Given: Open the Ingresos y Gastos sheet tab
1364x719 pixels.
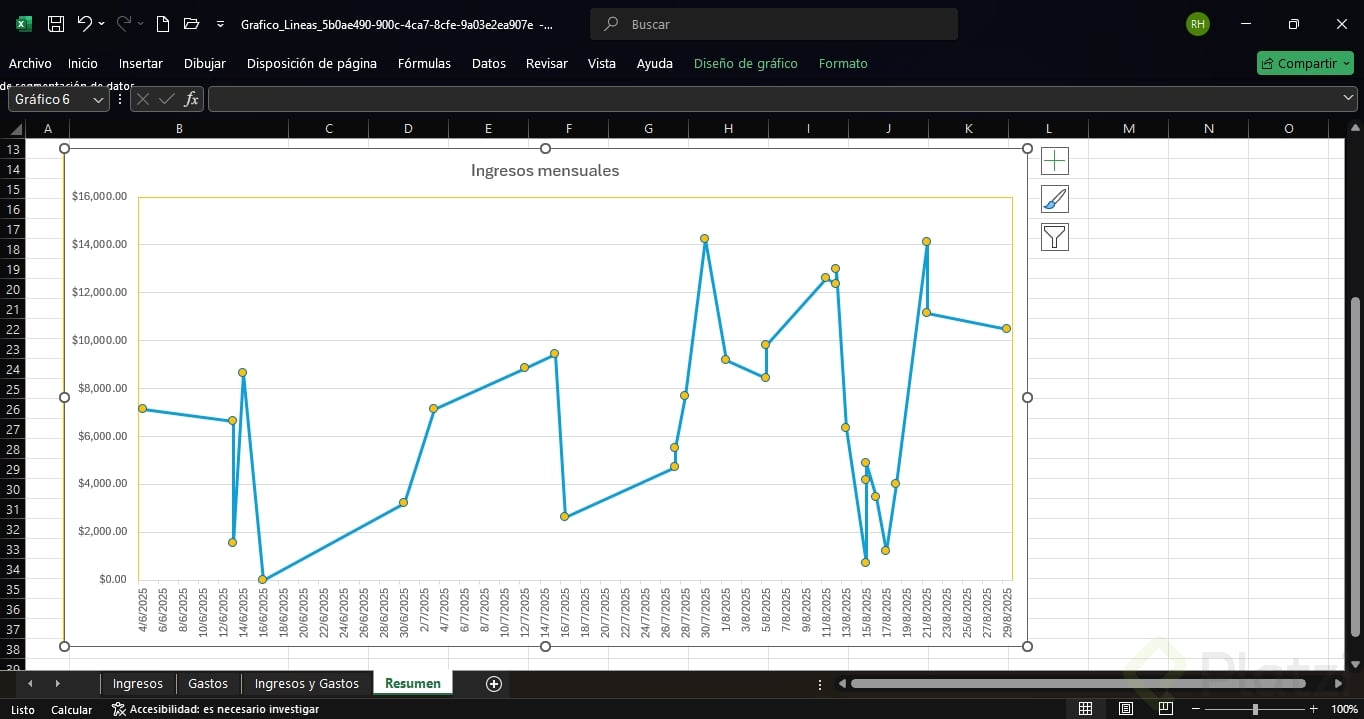Looking at the screenshot, I should tap(307, 684).
